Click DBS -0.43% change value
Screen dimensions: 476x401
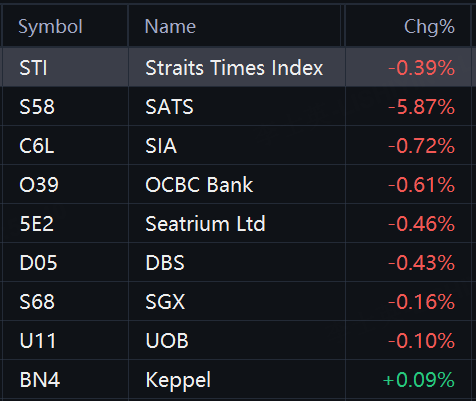pyautogui.click(x=421, y=263)
